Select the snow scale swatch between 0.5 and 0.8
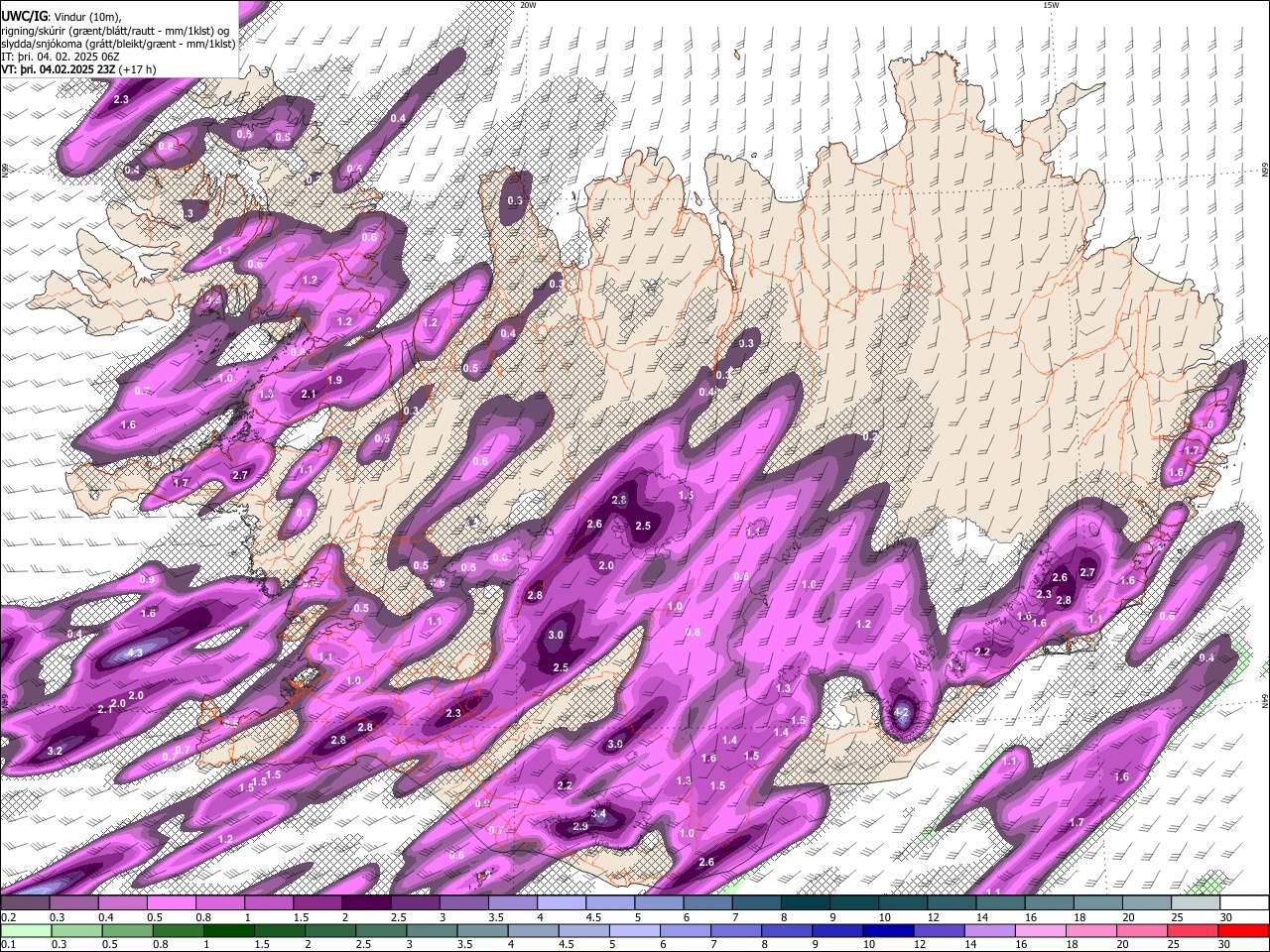The height and width of the screenshot is (952, 1270). (x=171, y=903)
